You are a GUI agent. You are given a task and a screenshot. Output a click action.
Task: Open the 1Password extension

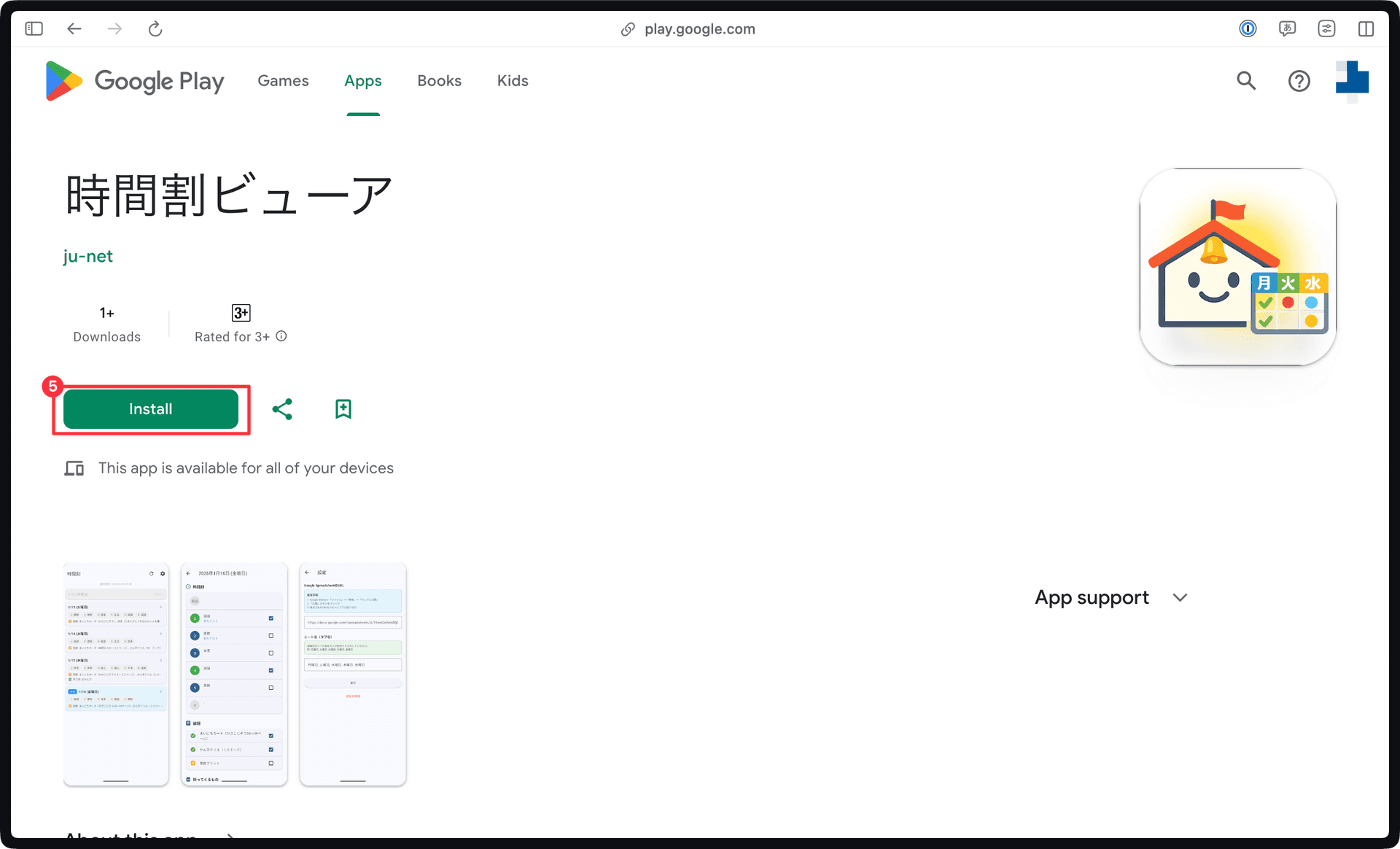coord(1248,28)
